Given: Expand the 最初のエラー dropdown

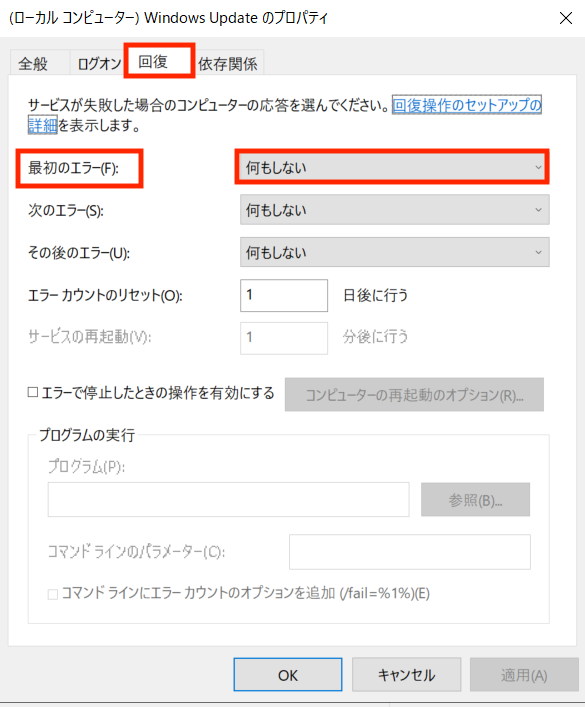Looking at the screenshot, I should pyautogui.click(x=394, y=168).
